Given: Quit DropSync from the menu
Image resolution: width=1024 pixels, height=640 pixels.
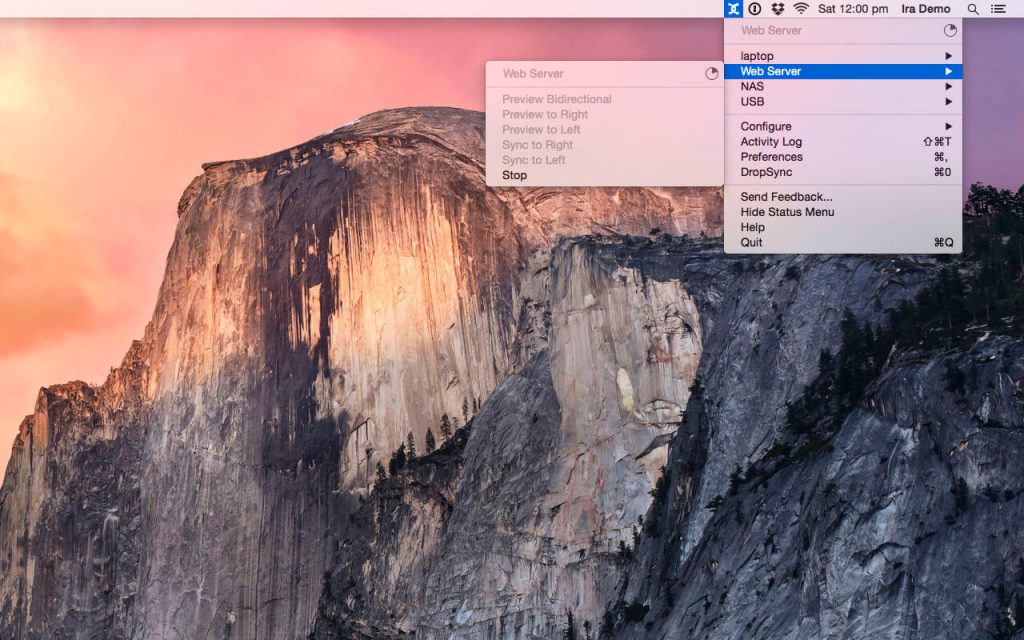Looking at the screenshot, I should [751, 243].
